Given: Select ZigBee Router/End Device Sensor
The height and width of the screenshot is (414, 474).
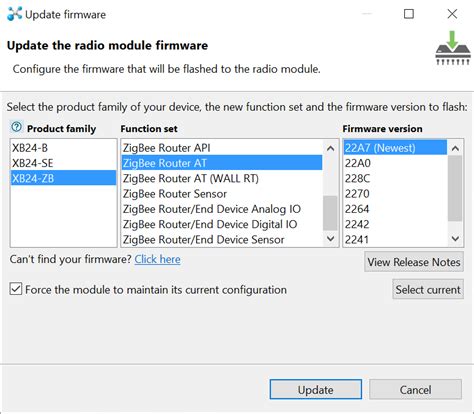Looking at the screenshot, I should 222,239.
